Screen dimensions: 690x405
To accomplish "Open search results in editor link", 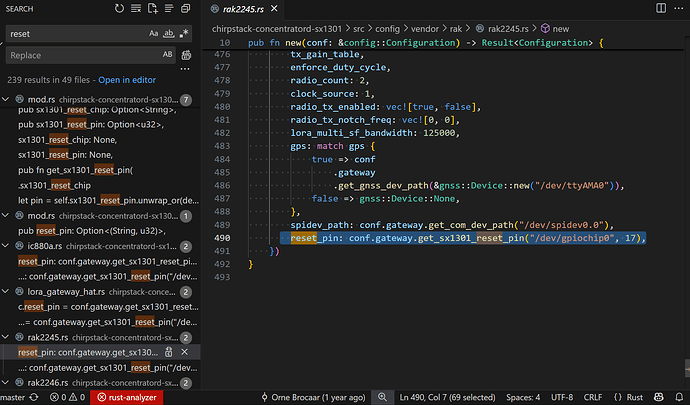I will point(127,80).
